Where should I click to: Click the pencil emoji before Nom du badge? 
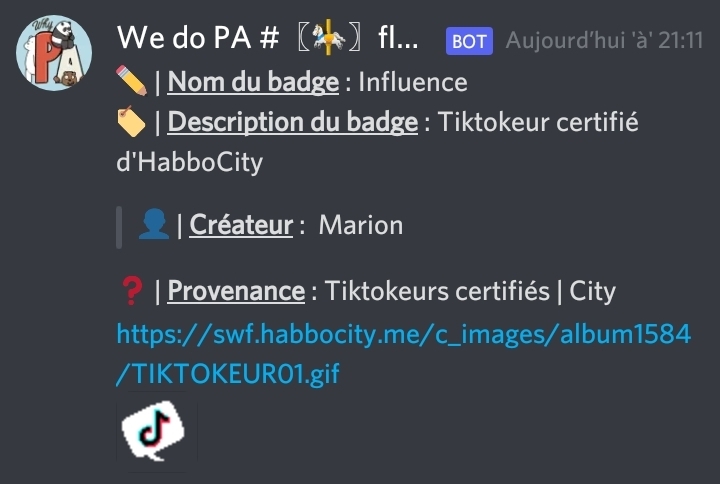(x=131, y=81)
